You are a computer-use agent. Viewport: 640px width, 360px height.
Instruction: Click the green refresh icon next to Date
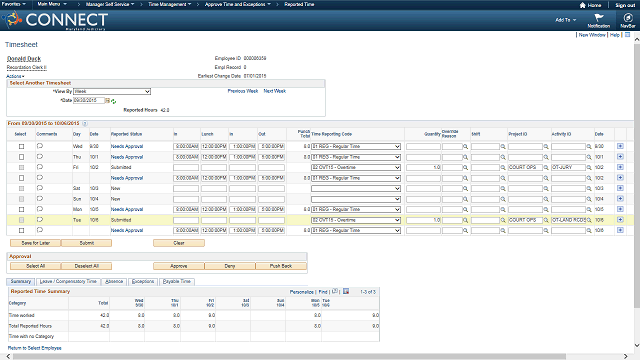113,101
